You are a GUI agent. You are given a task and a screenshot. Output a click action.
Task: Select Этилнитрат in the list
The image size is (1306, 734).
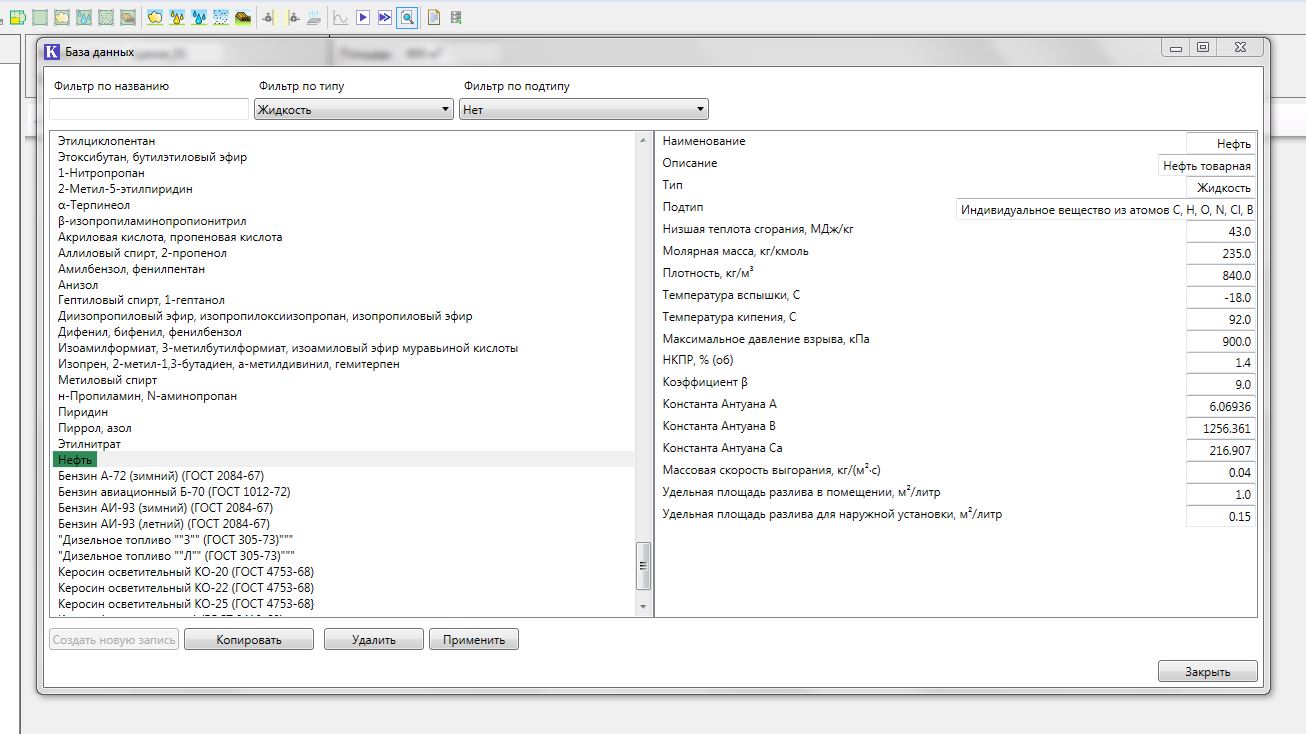pyautogui.click(x=90, y=444)
